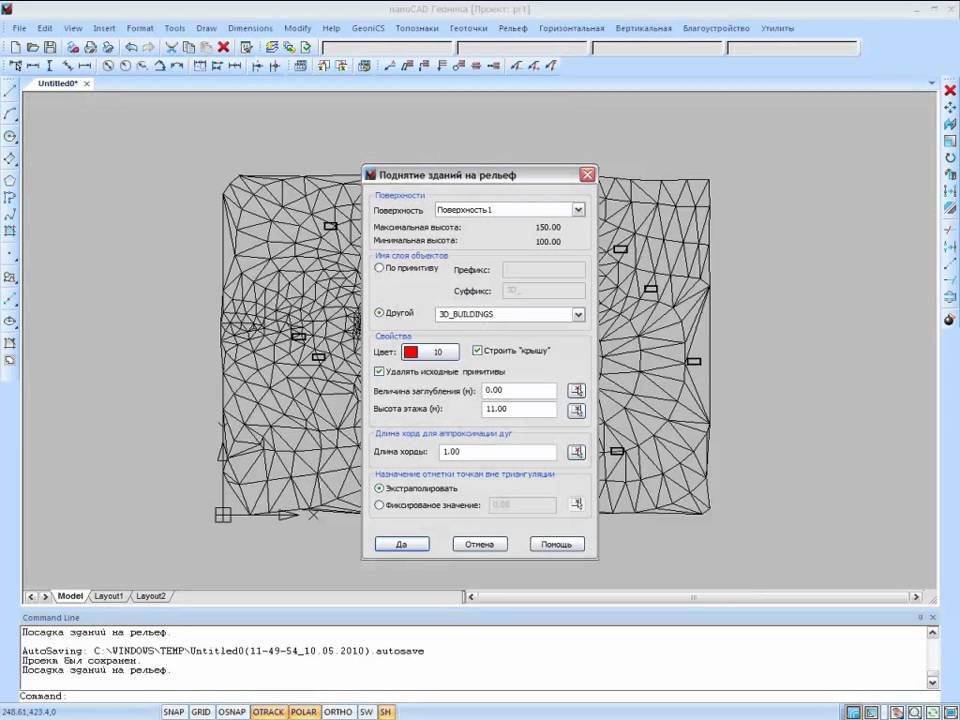Image resolution: width=960 pixels, height=720 pixels.
Task: Click the red Delete X icon
Action: click(223, 47)
